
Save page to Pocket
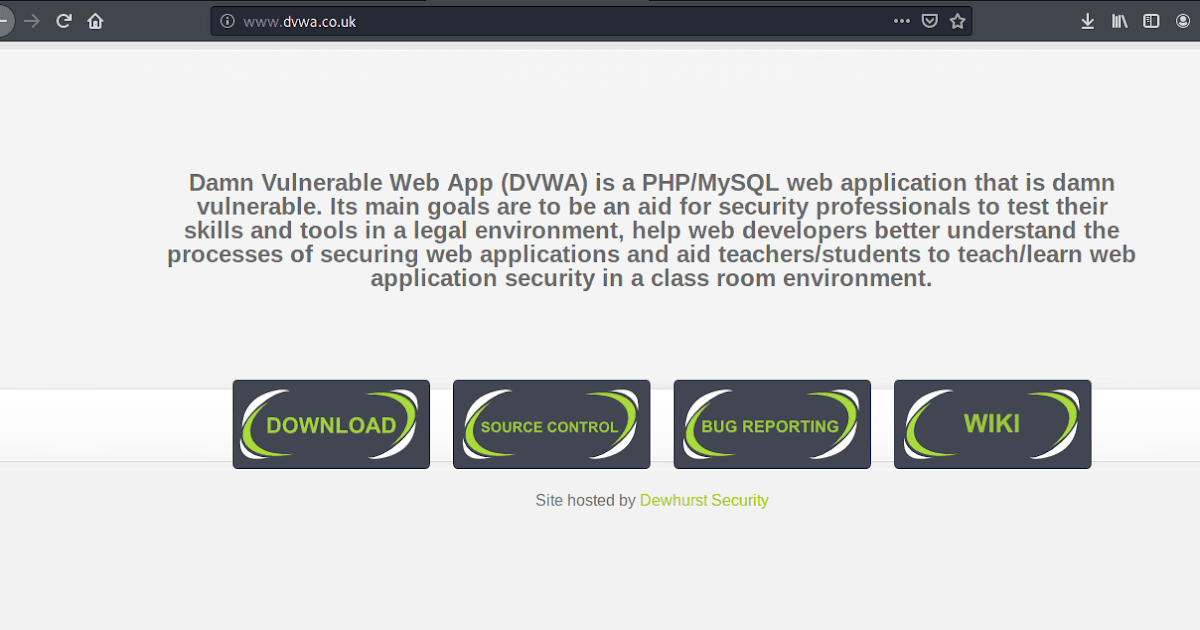coord(930,21)
